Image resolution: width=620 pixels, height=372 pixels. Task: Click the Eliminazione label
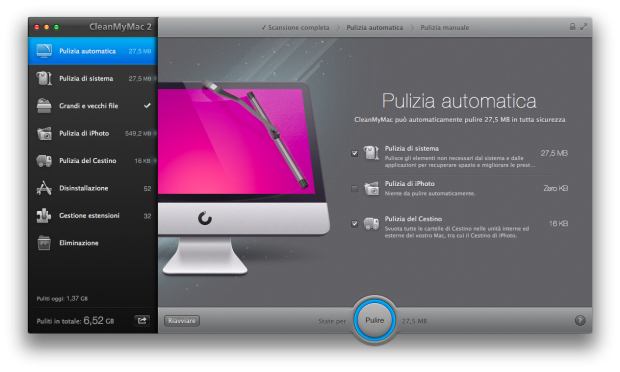79,243
